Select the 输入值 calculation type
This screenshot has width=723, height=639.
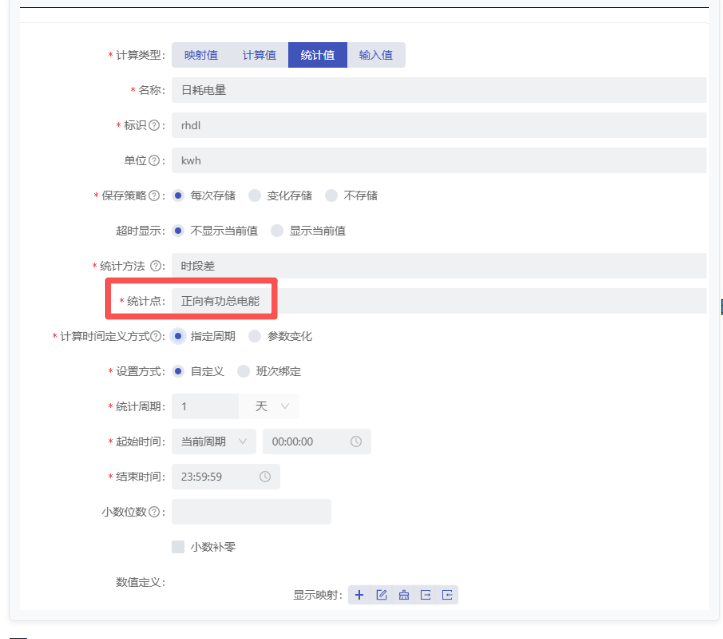[x=376, y=55]
